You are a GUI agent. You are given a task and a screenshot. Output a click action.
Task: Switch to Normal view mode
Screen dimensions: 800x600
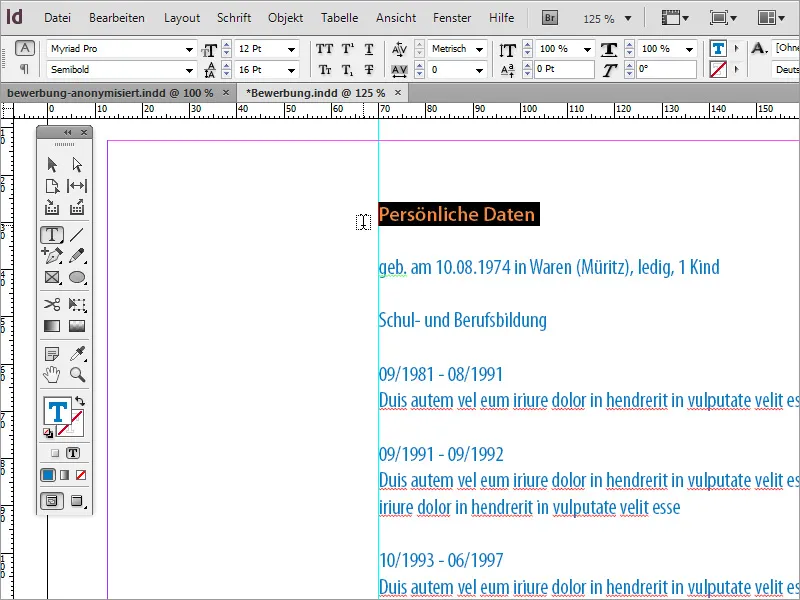click(52, 501)
